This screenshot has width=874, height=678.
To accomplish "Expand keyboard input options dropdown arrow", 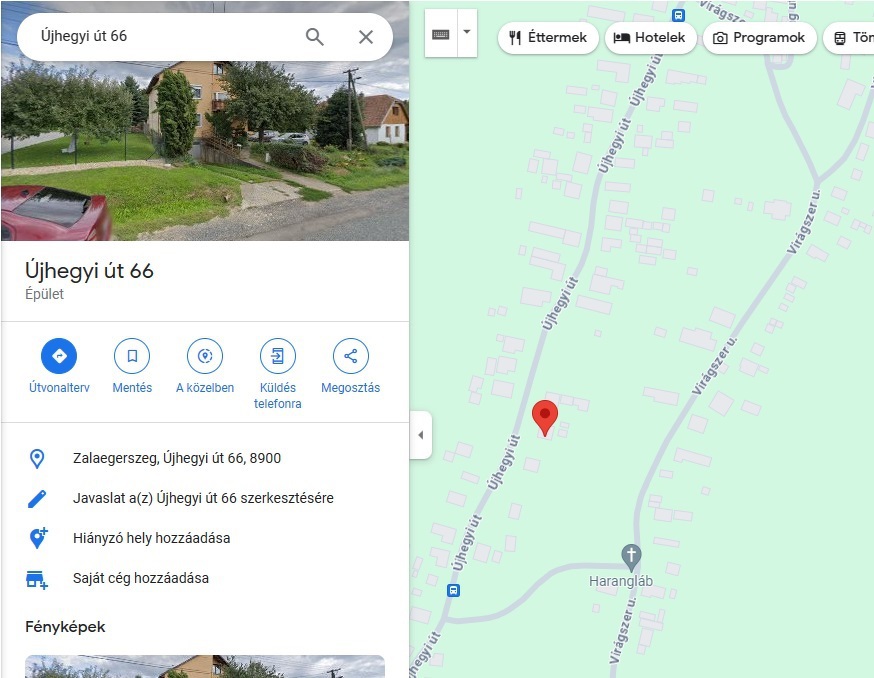I will 467,32.
